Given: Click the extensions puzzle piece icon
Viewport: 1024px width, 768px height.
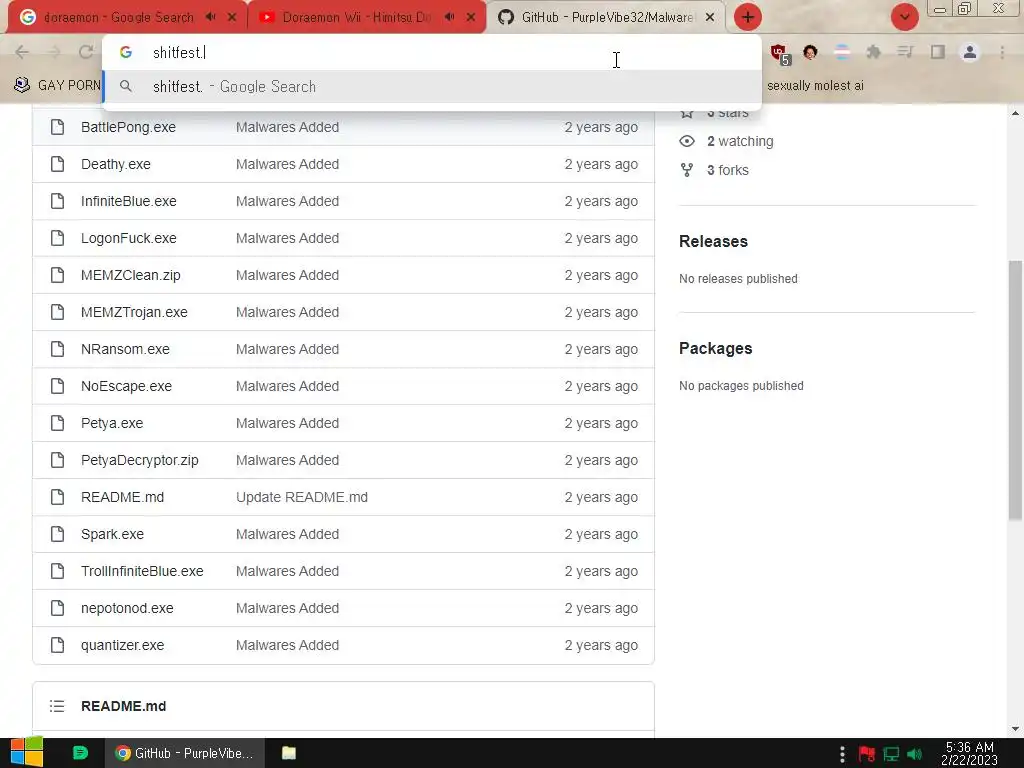Looking at the screenshot, I should click(873, 52).
